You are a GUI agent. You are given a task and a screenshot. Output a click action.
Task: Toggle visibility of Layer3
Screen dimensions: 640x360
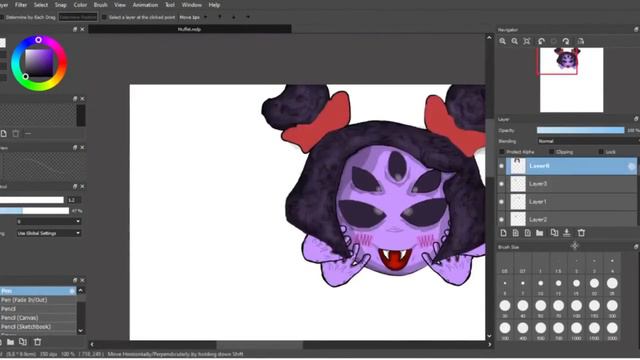(501, 184)
